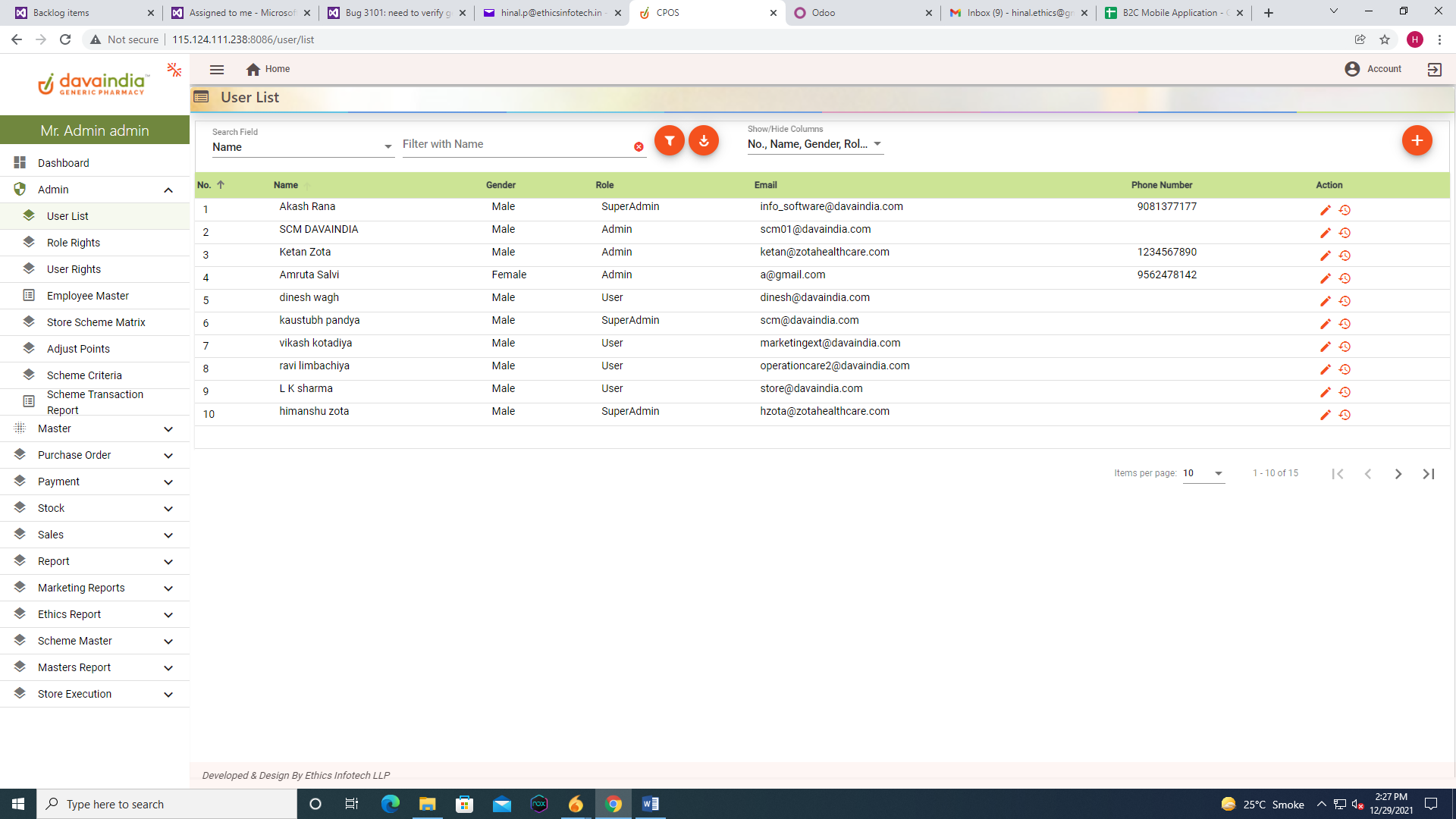Screen dimensions: 1456x819
Task: Go to next page of users
Action: [x=1398, y=474]
